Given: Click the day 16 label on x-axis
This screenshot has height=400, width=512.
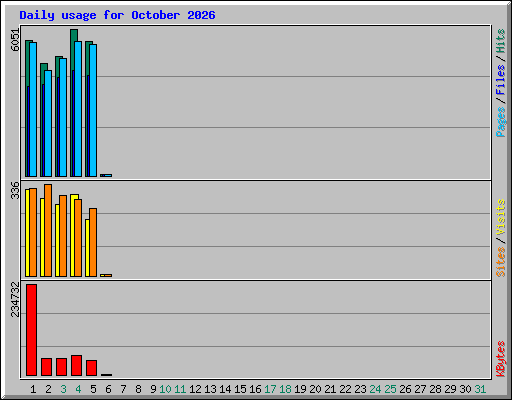Looking at the screenshot, I should (255, 389).
